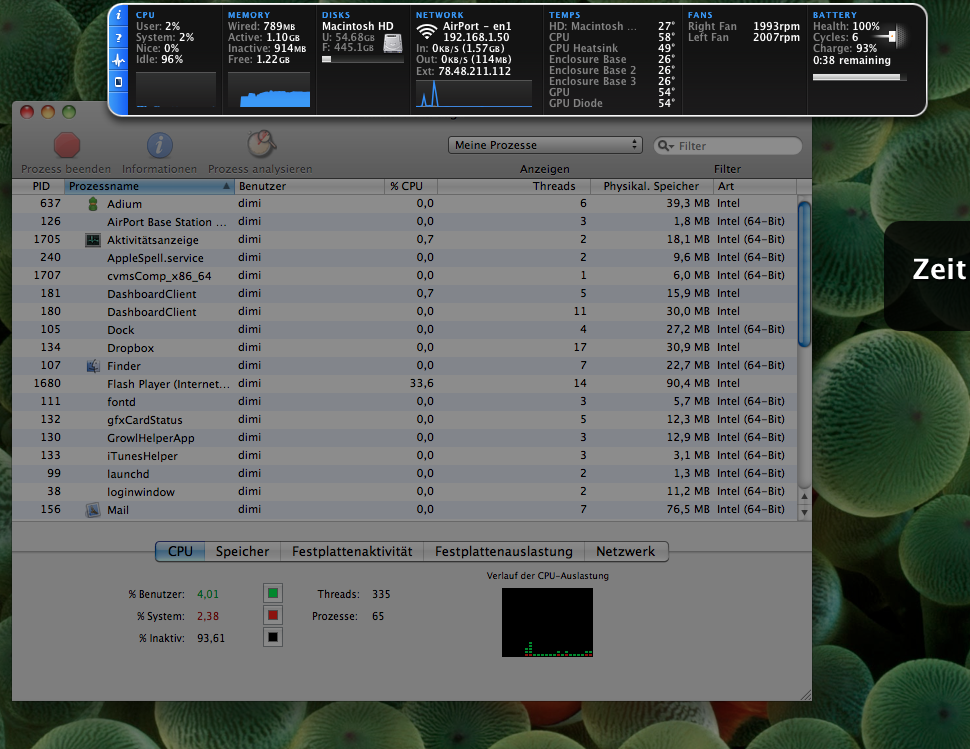
Task: Click the process list scrollbar thumb
Action: coord(804,274)
